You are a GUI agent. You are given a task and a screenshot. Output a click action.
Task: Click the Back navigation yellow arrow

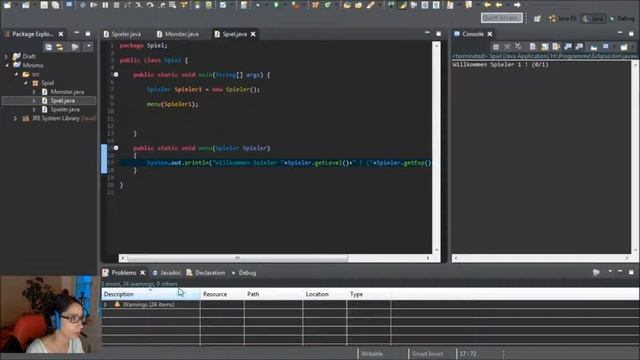point(499,5)
